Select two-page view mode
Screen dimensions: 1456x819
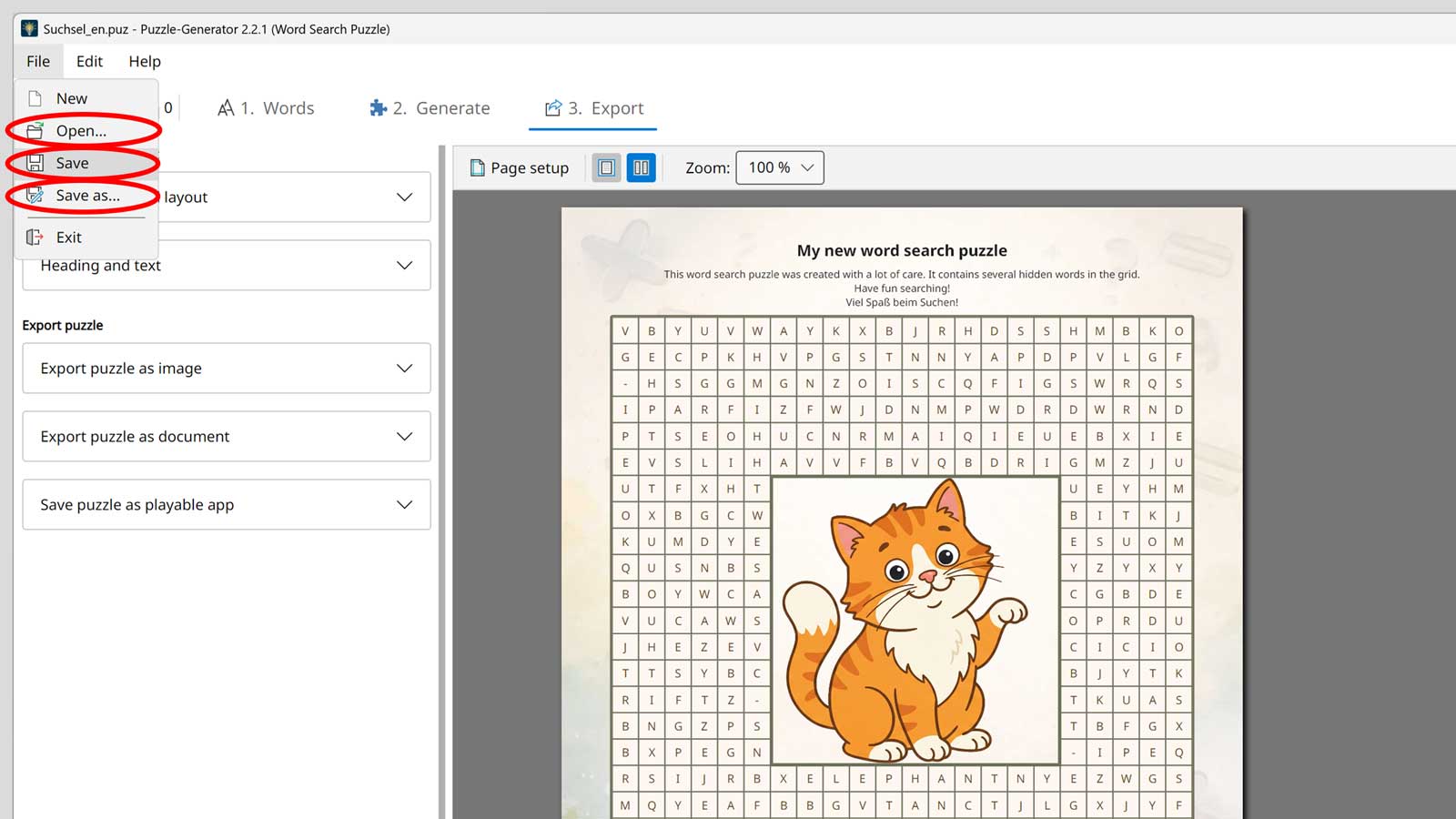tap(642, 167)
